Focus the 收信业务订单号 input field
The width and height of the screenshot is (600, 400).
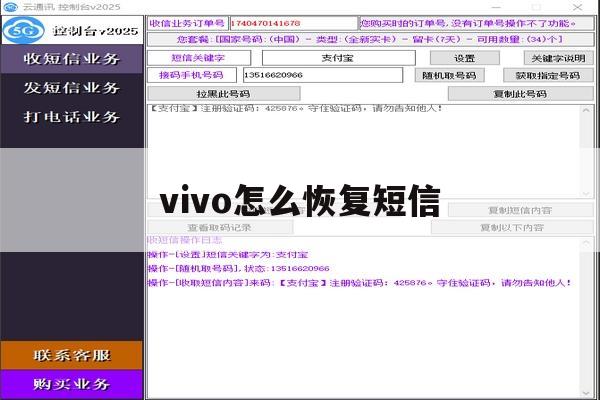click(293, 23)
